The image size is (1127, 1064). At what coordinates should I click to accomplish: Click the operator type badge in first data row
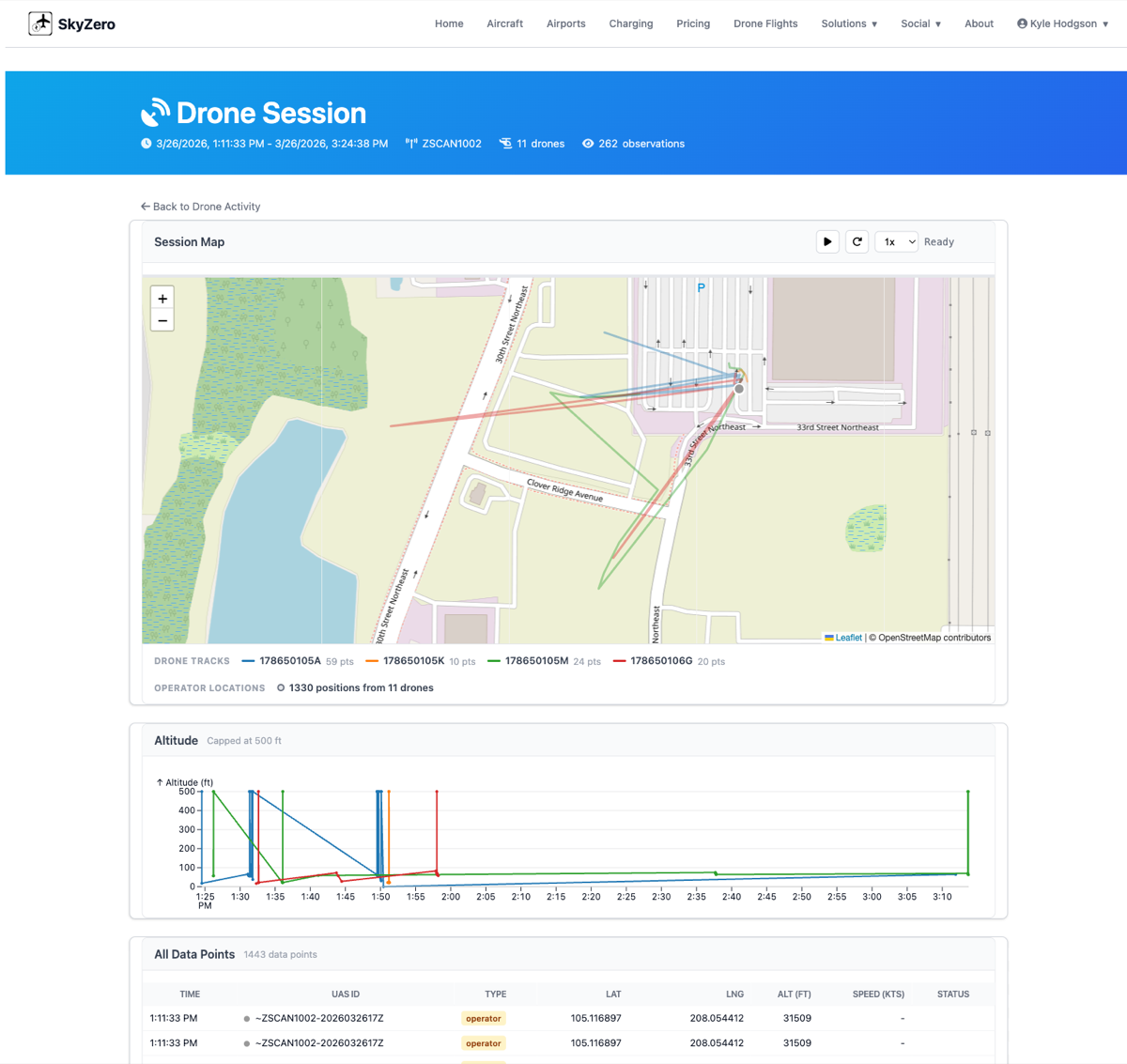coord(483,1018)
